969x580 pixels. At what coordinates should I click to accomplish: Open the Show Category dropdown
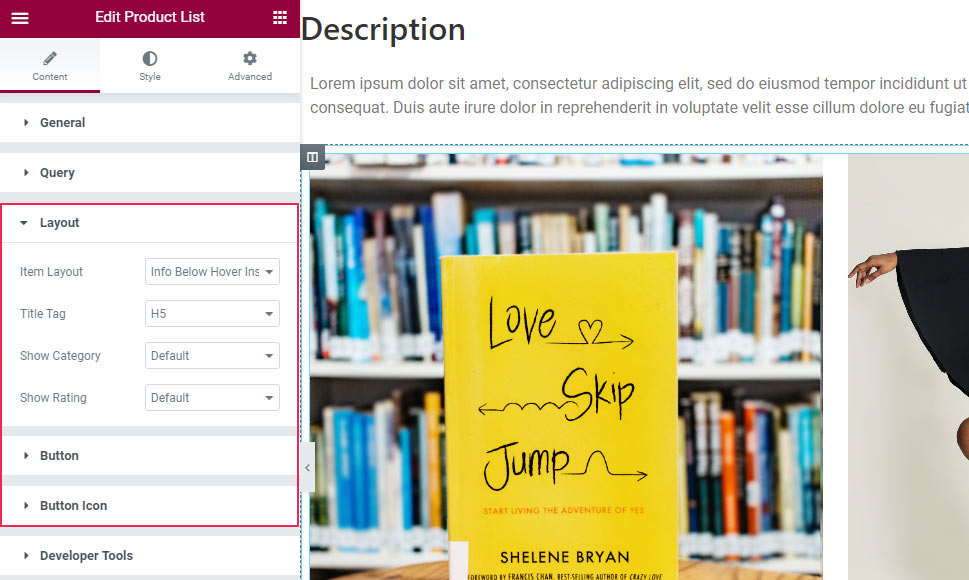pos(212,356)
